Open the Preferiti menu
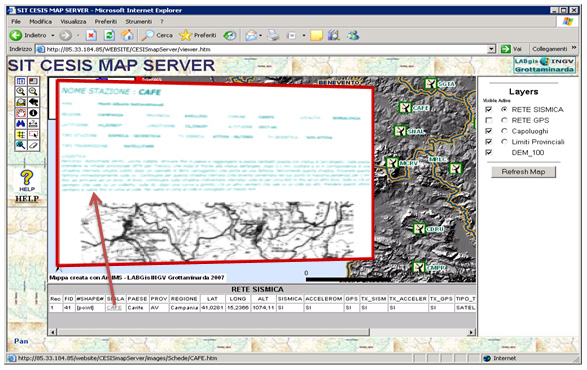This screenshot has width=587, height=370. [x=106, y=21]
